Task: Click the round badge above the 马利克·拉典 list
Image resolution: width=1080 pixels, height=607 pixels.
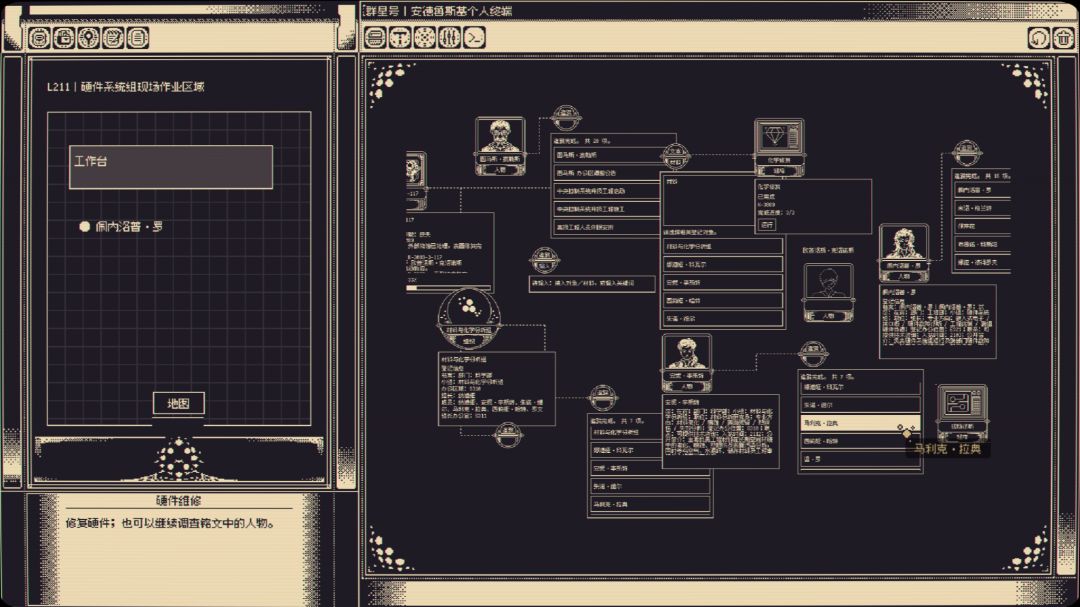Action: pos(813,353)
